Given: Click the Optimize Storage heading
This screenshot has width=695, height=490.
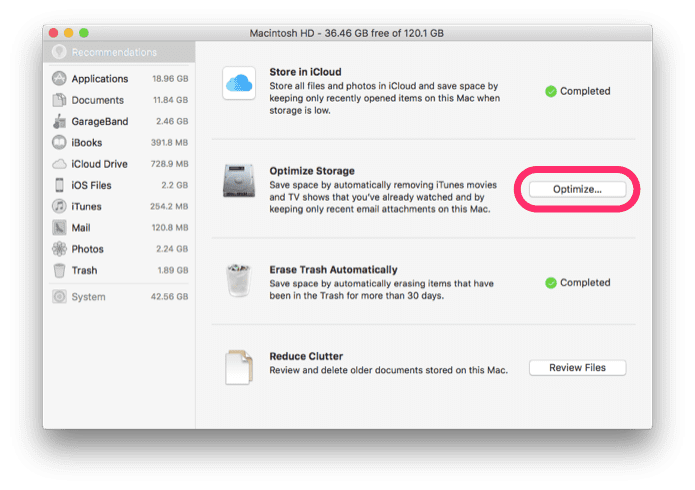Looking at the screenshot, I should pyautogui.click(x=312, y=171).
